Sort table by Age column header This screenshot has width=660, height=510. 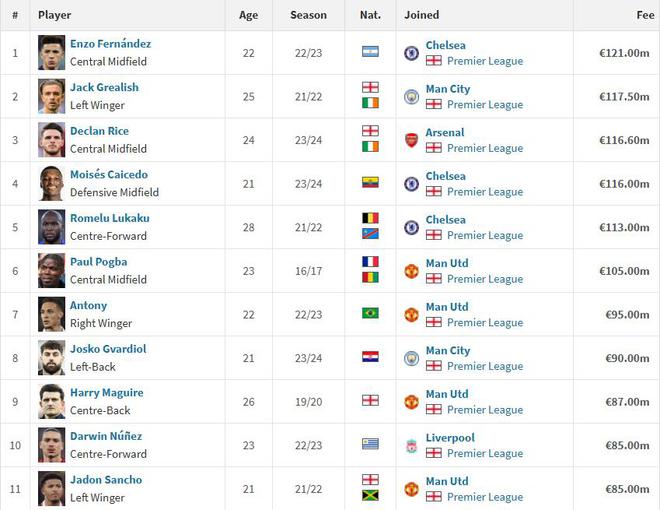[x=248, y=15]
